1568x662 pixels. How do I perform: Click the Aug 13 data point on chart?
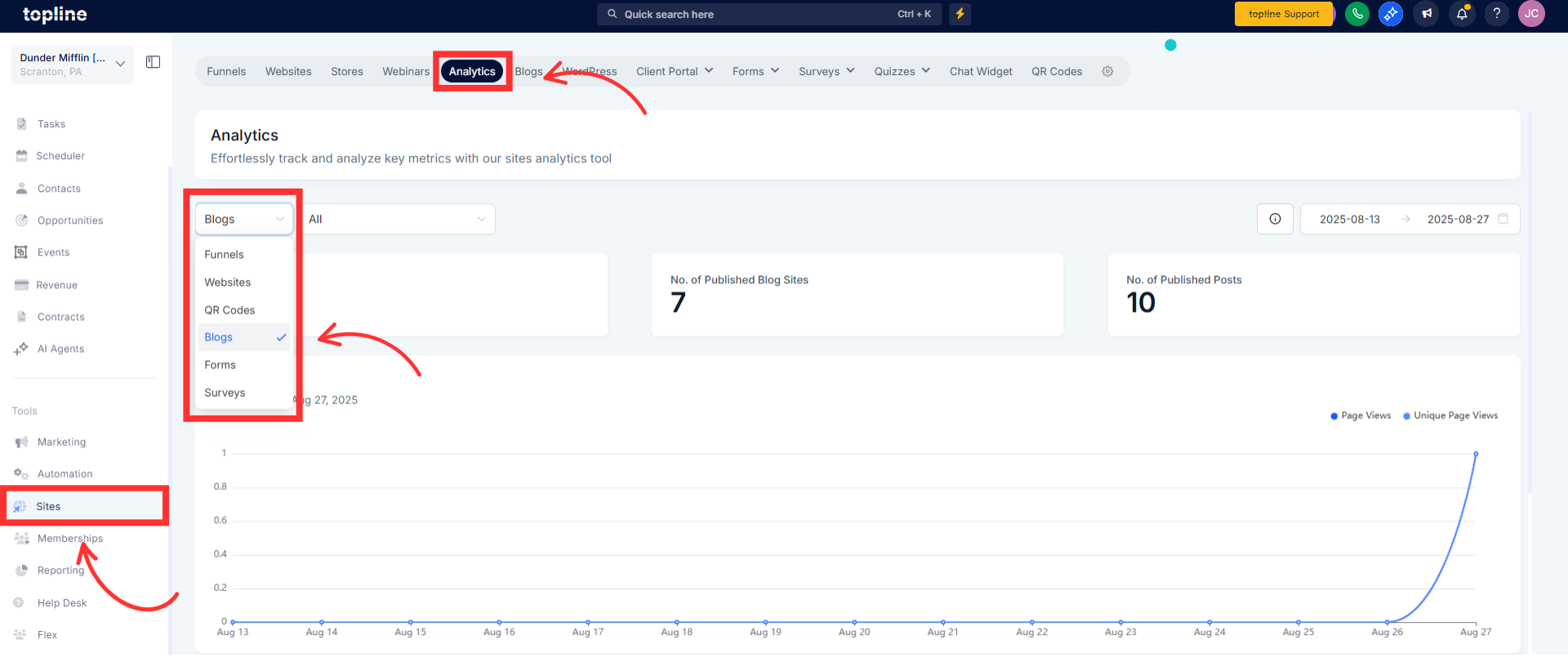[x=233, y=622]
